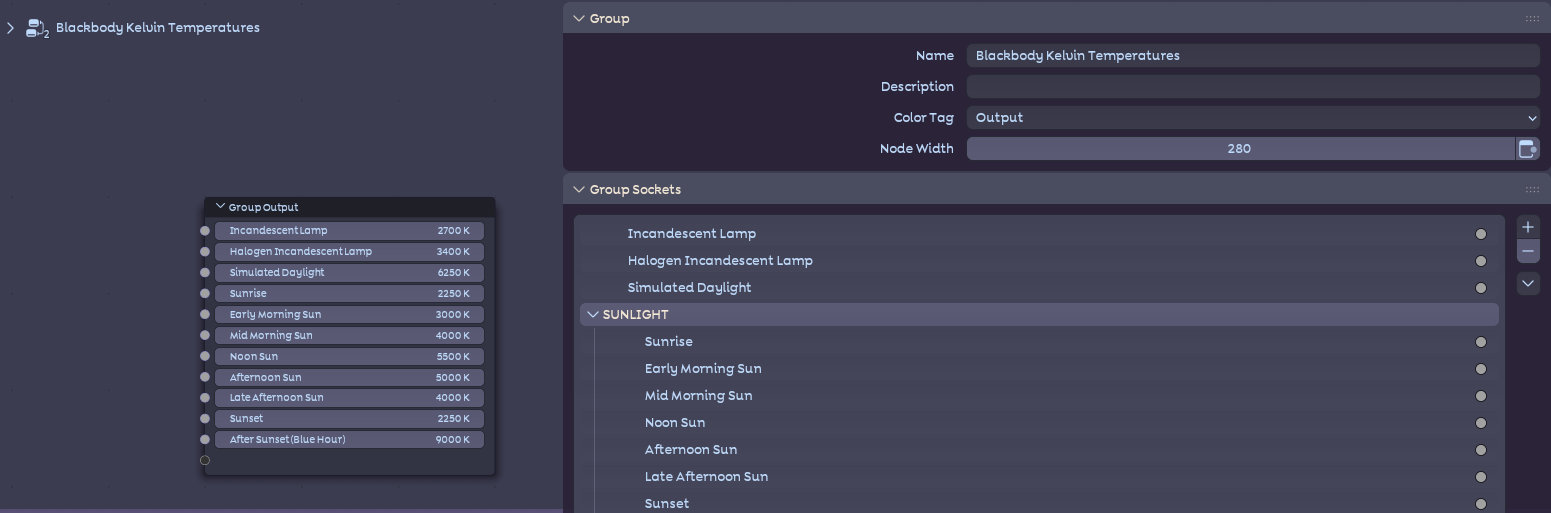Screen dimensions: 1551x513
Task: Click the empty Description field
Action: 1253,87
